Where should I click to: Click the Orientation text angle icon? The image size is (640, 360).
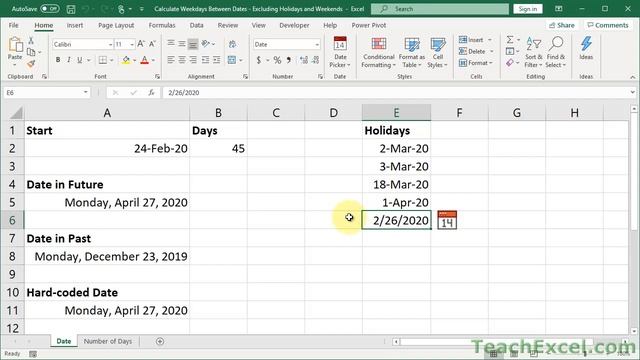(x=206, y=44)
